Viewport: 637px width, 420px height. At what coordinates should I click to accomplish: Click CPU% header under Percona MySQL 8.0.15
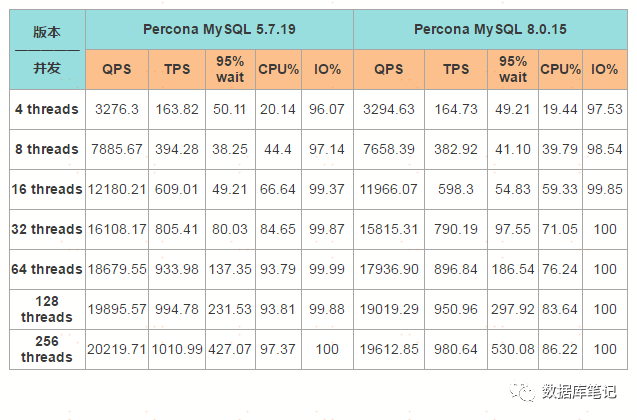point(560,70)
